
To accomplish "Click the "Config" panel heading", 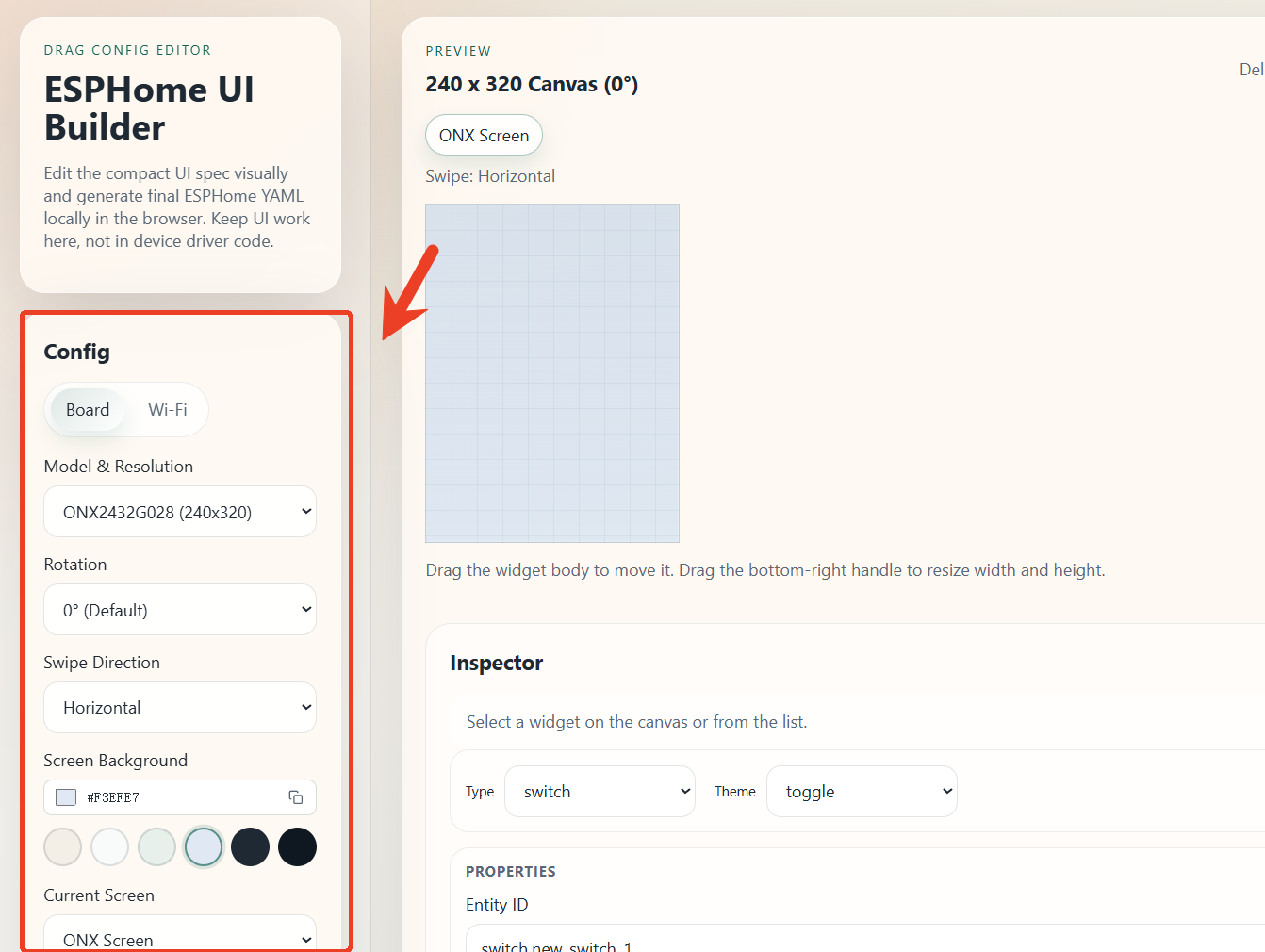I will point(77,352).
